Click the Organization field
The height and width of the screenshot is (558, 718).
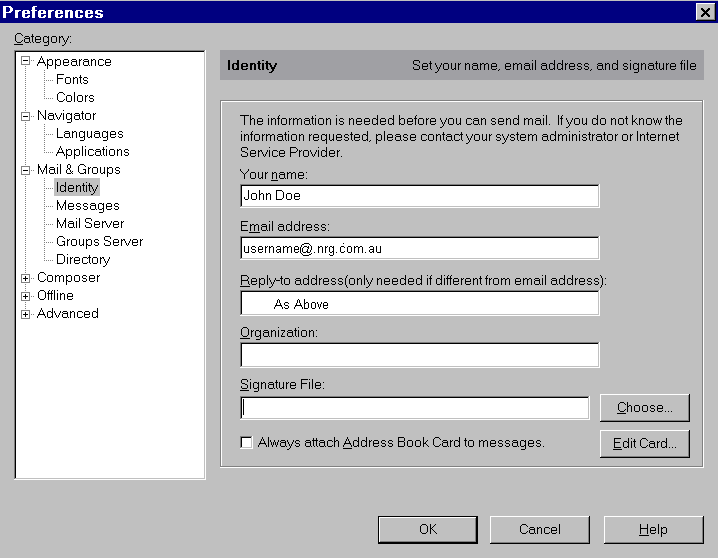coord(419,355)
